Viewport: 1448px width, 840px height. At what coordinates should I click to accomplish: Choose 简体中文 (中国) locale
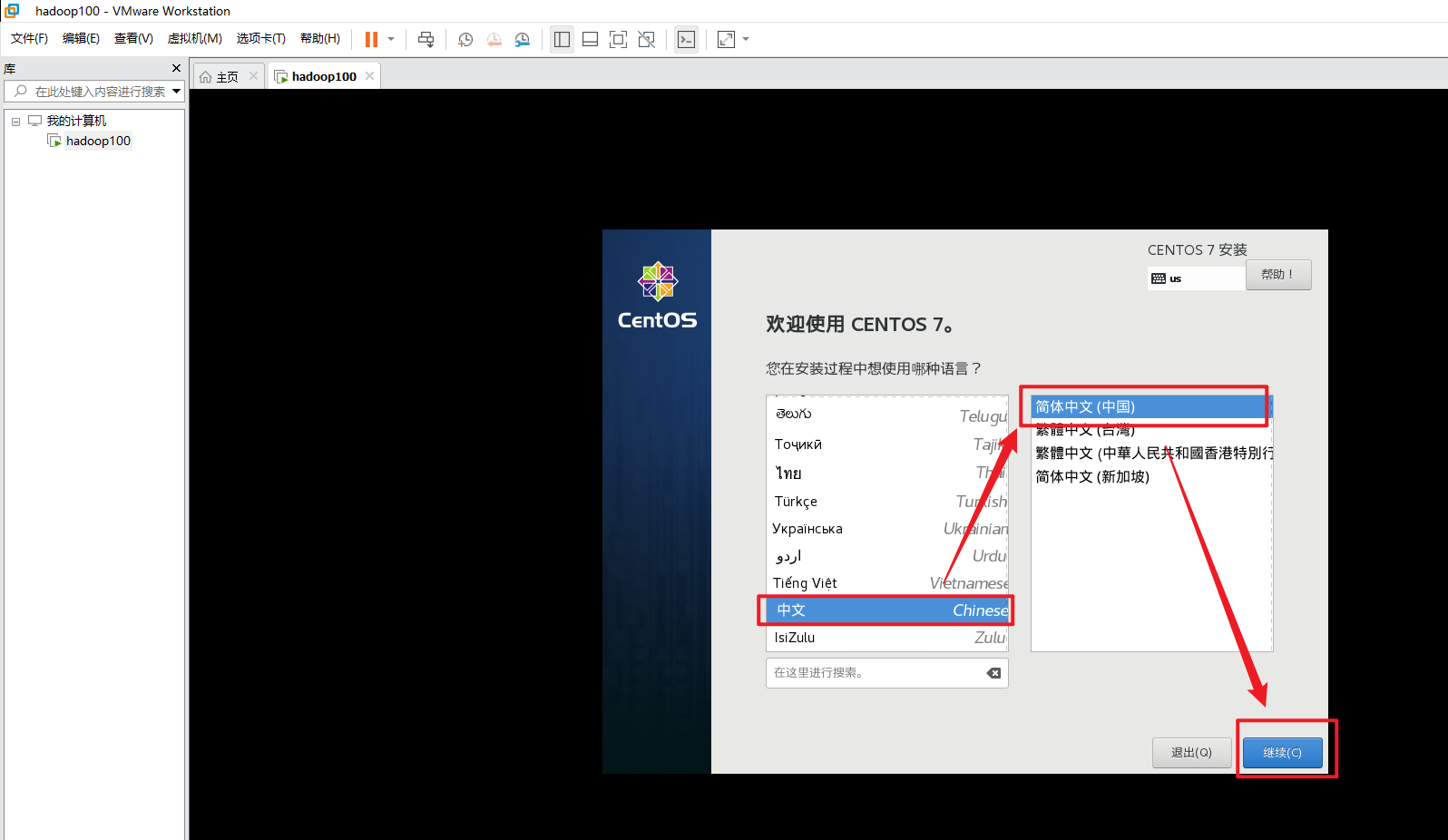click(x=1151, y=406)
